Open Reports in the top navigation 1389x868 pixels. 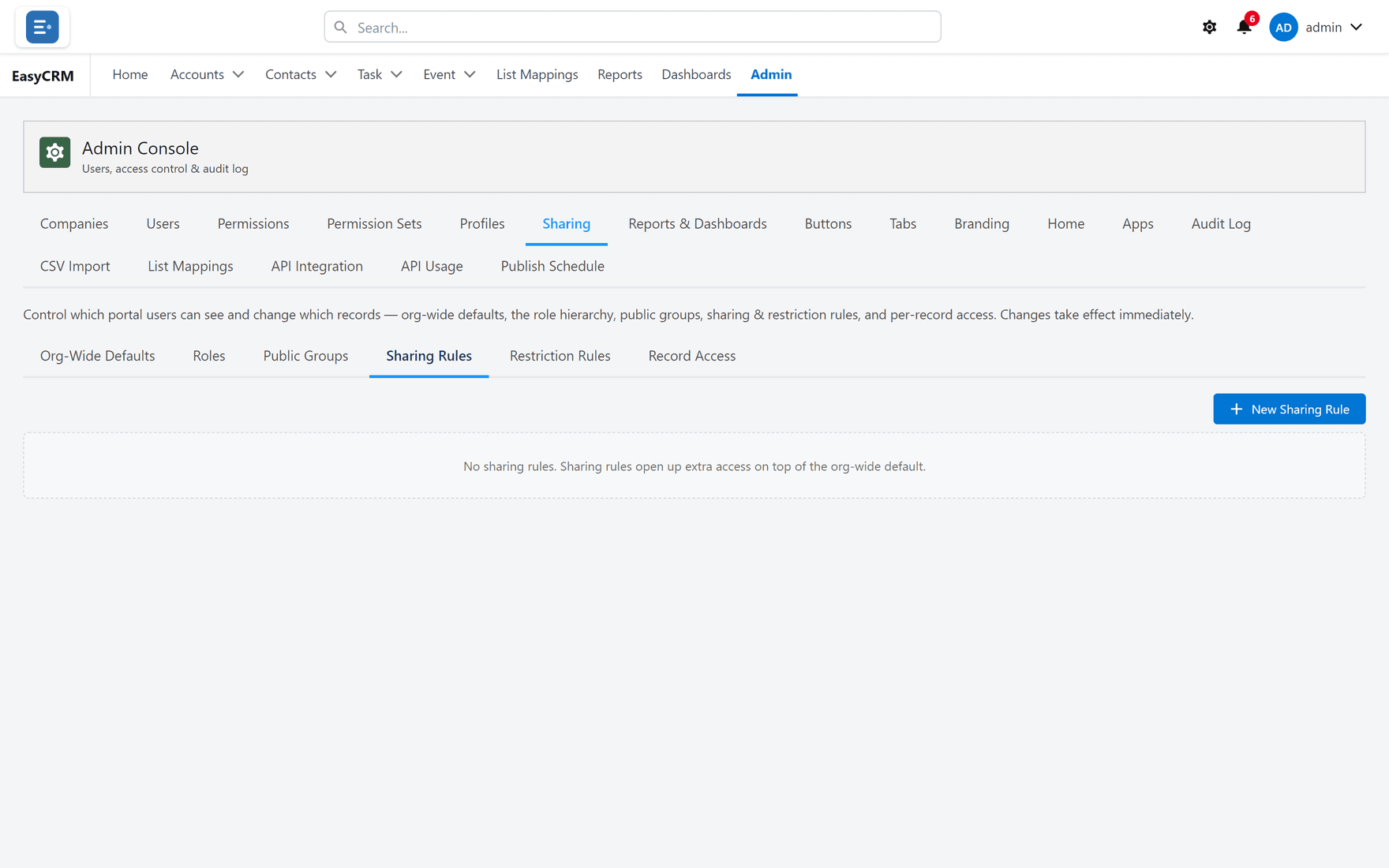tap(620, 74)
